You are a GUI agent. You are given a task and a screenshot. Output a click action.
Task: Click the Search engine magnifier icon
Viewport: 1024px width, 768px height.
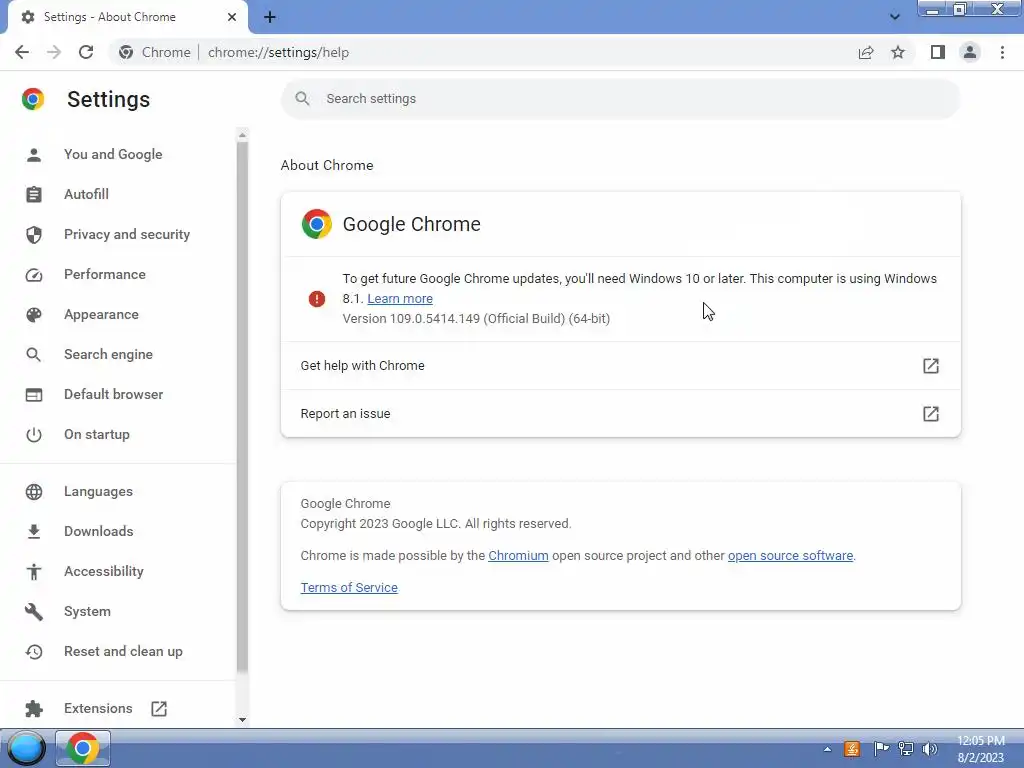(x=33, y=355)
